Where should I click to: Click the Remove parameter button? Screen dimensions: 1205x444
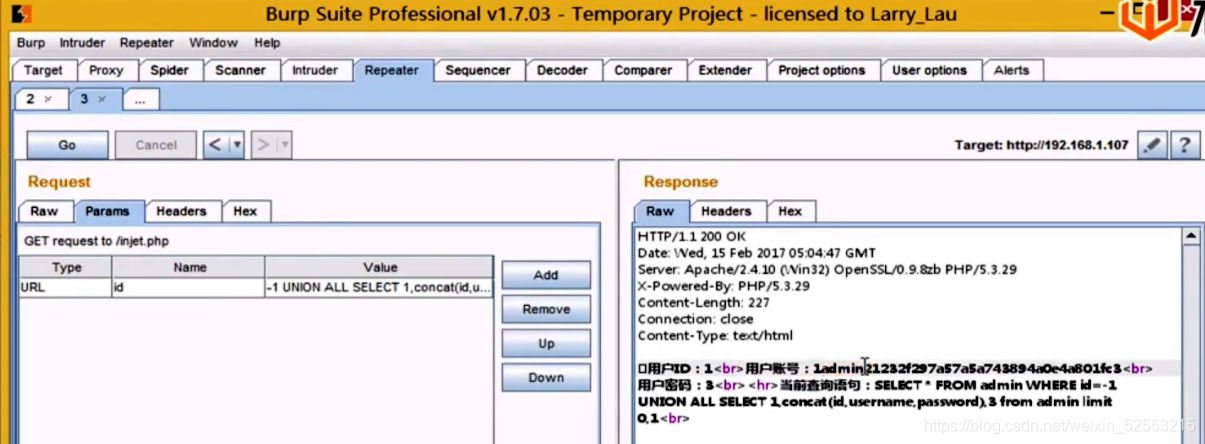pos(546,309)
